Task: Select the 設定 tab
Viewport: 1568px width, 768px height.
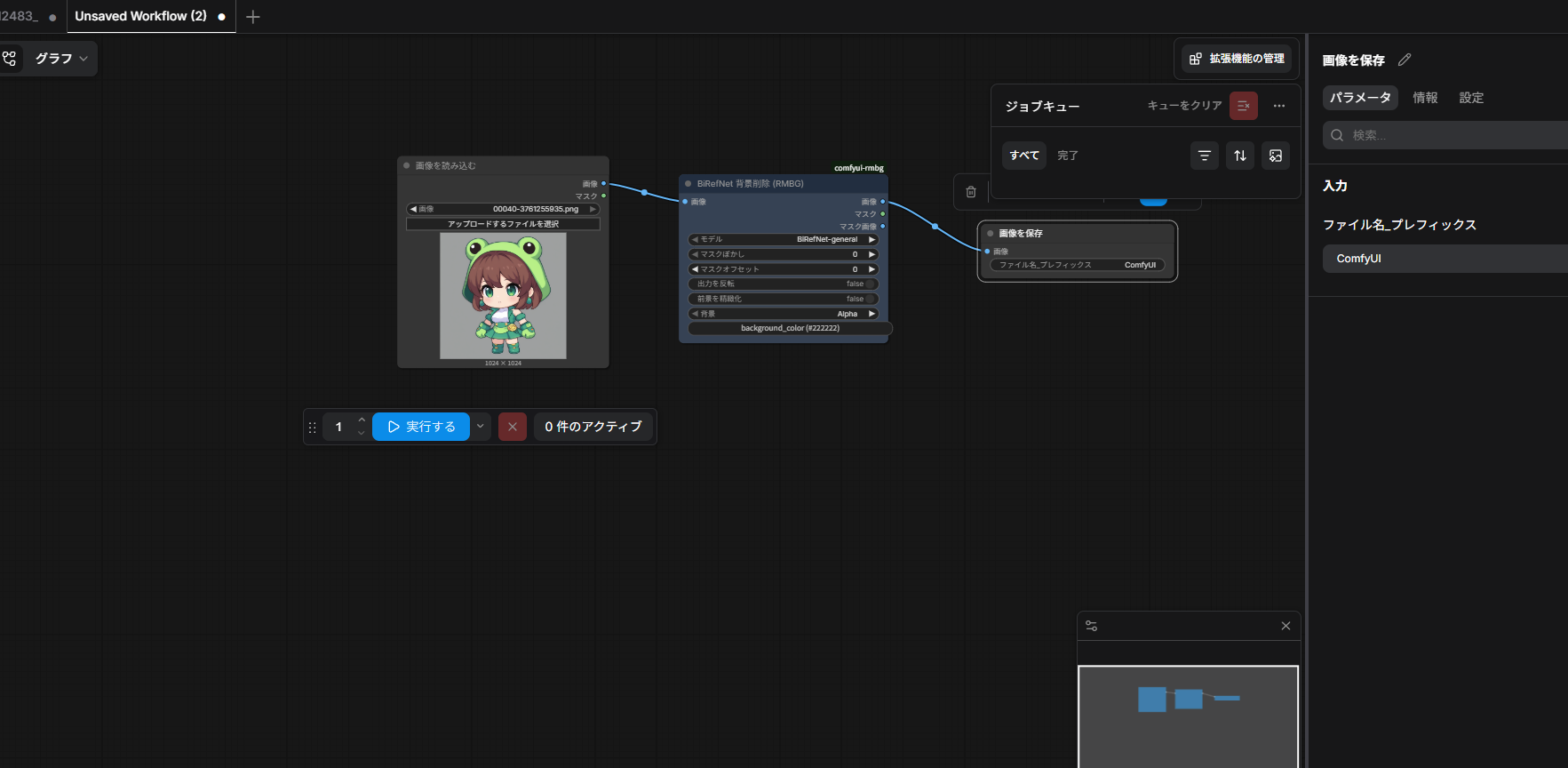Action: tap(1471, 98)
